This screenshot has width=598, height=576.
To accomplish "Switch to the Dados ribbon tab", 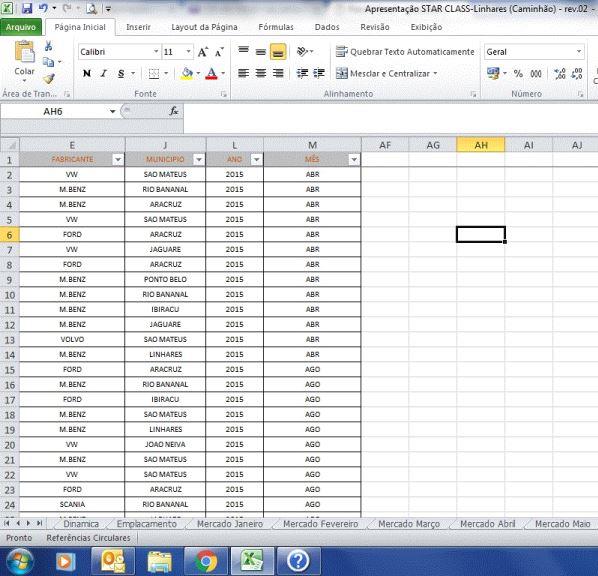I will point(327,27).
